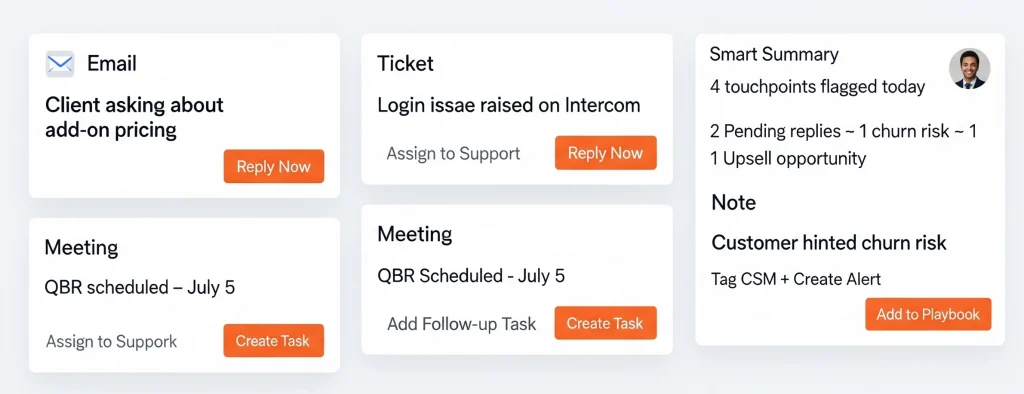The height and width of the screenshot is (394, 1024).
Task: Open Customer hinted churn risk note
Action: click(829, 242)
